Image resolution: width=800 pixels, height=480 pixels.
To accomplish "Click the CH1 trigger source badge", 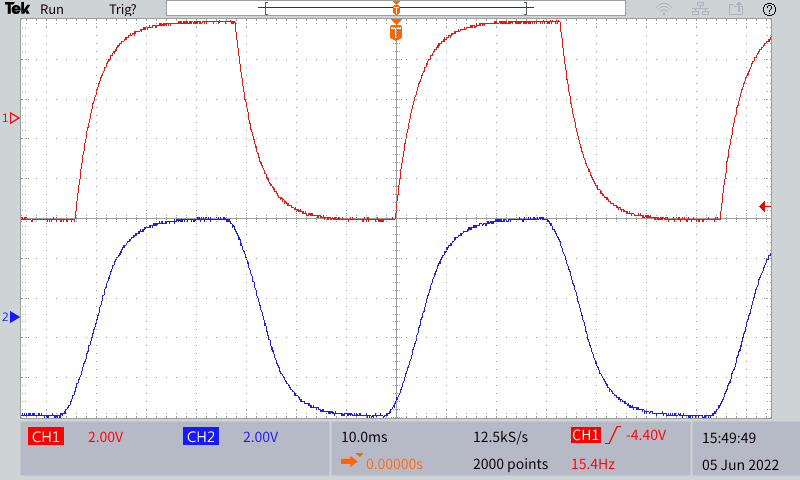I will tap(585, 436).
